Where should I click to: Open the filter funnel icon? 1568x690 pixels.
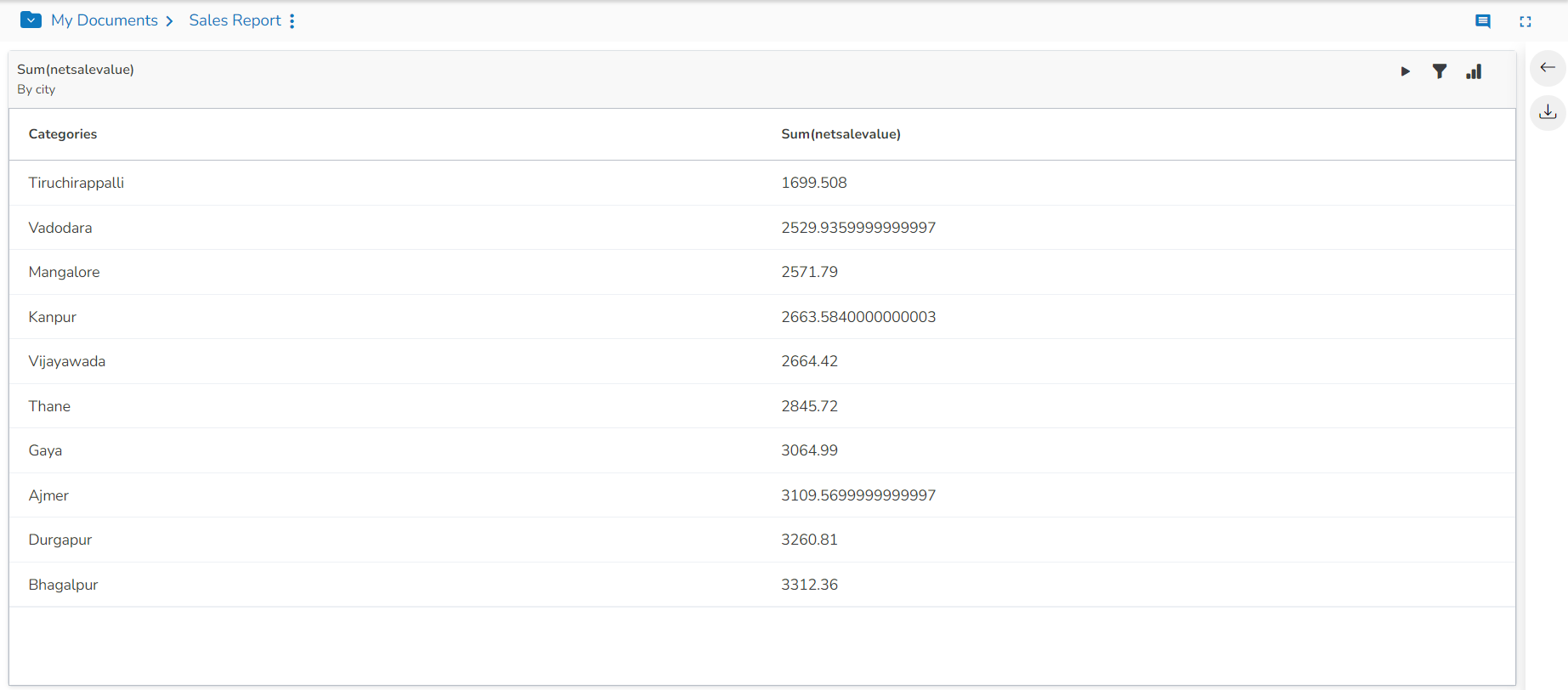pyautogui.click(x=1440, y=71)
